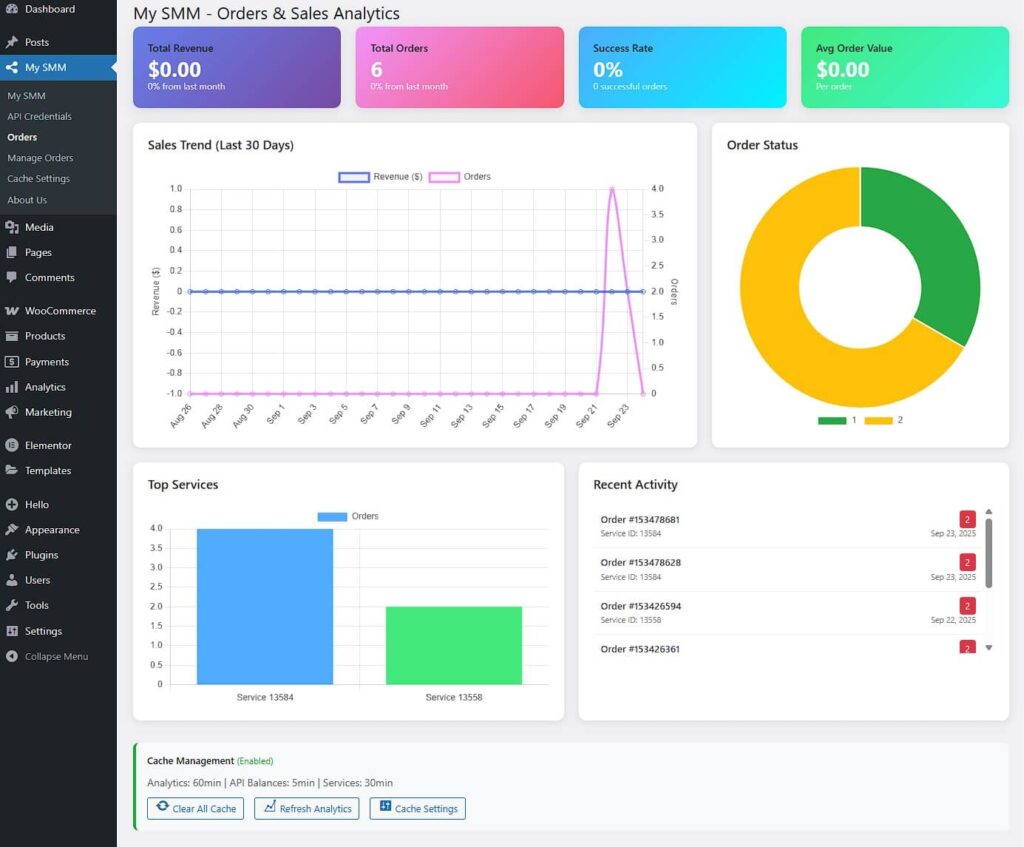Image resolution: width=1024 pixels, height=847 pixels.
Task: Open Manage Orders submenu item
Action: click(x=40, y=158)
